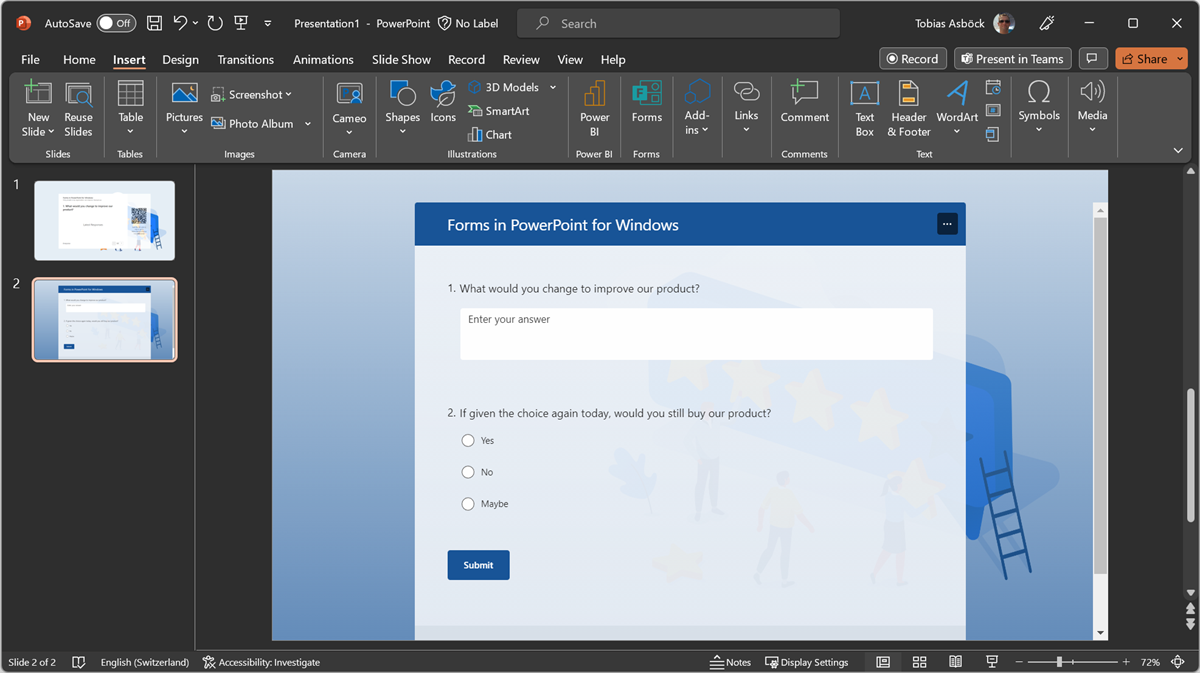1200x673 pixels.
Task: Add a Header & Footer
Action: [907, 108]
